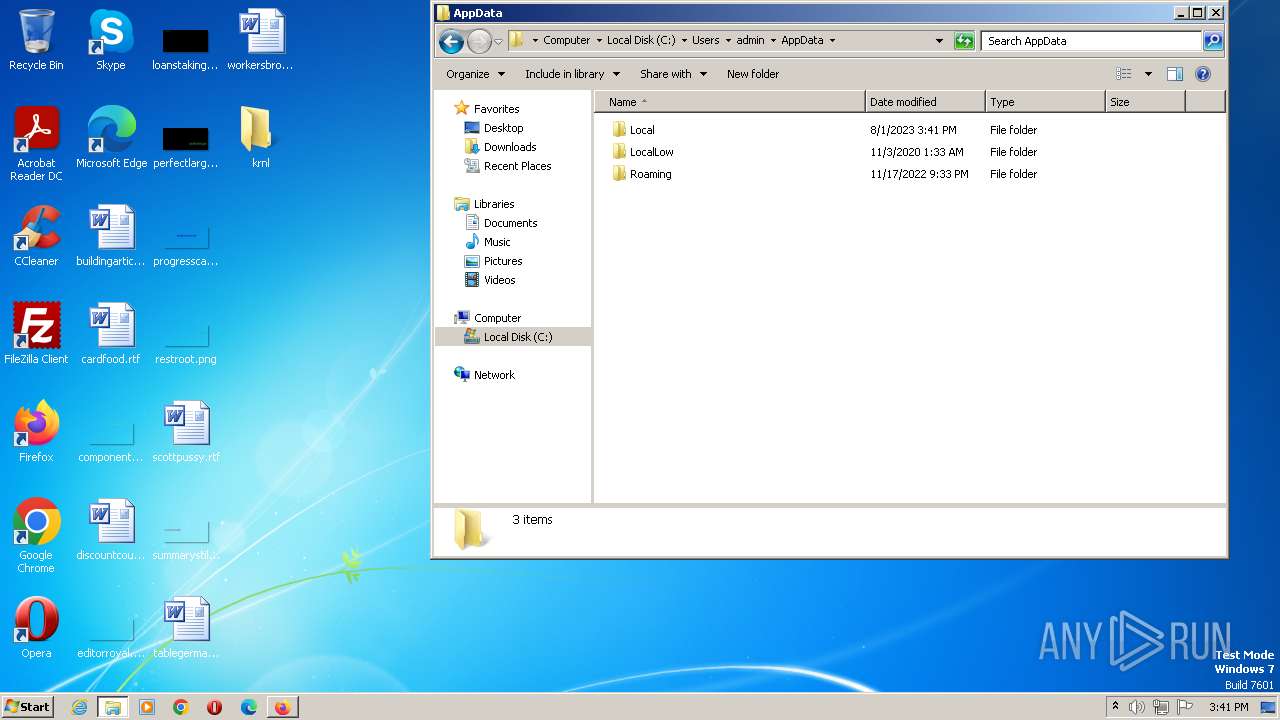Click the Forward navigation arrow in Explorer
Viewport: 1280px width, 720px height.
tap(479, 41)
